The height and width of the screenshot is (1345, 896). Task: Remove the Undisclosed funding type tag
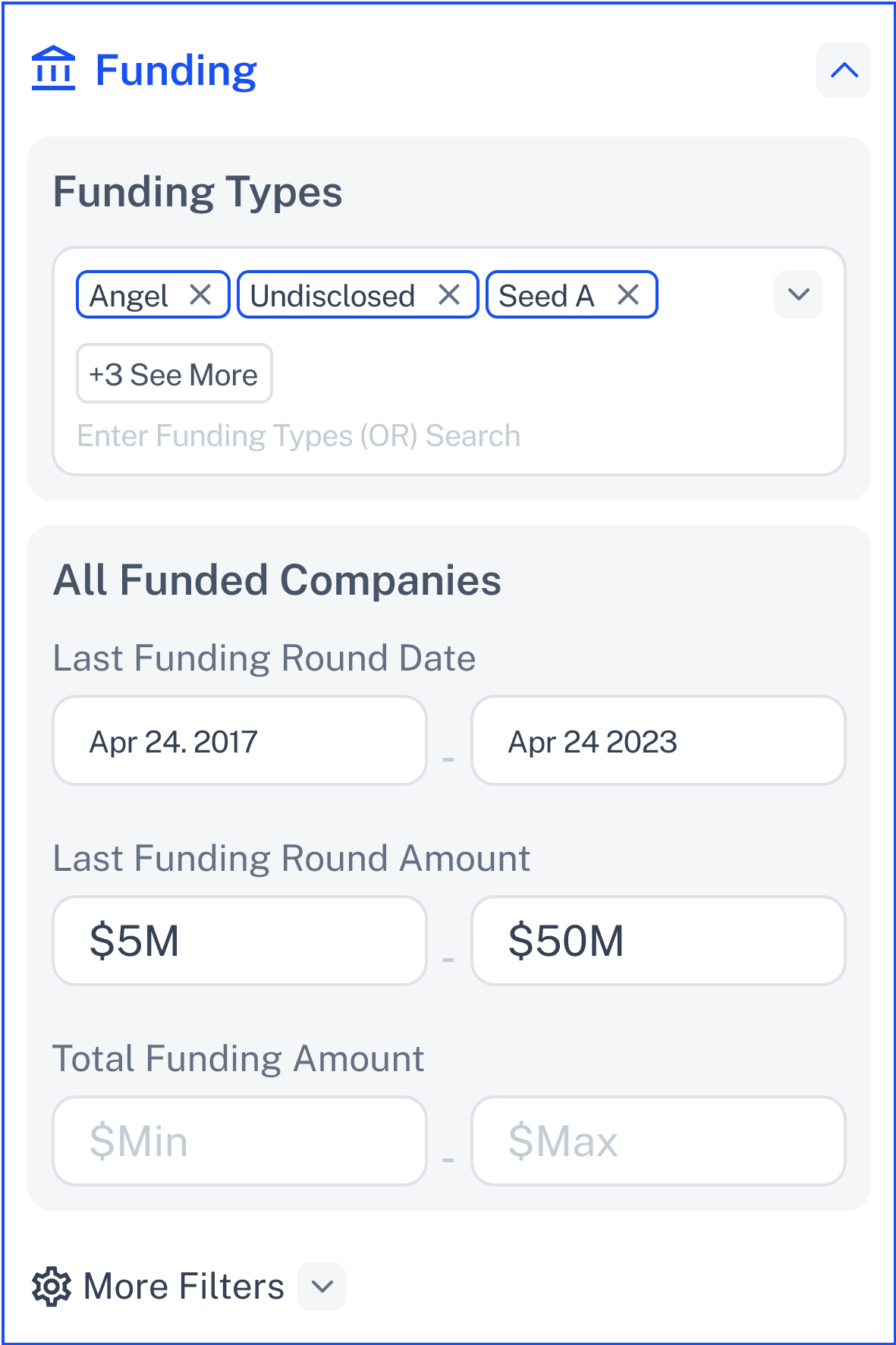click(x=449, y=294)
